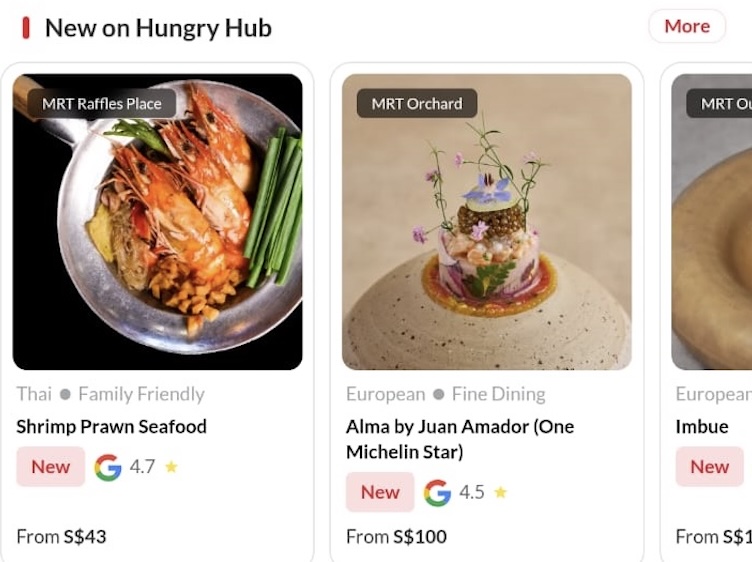Click the From S$43 price

(x=61, y=537)
